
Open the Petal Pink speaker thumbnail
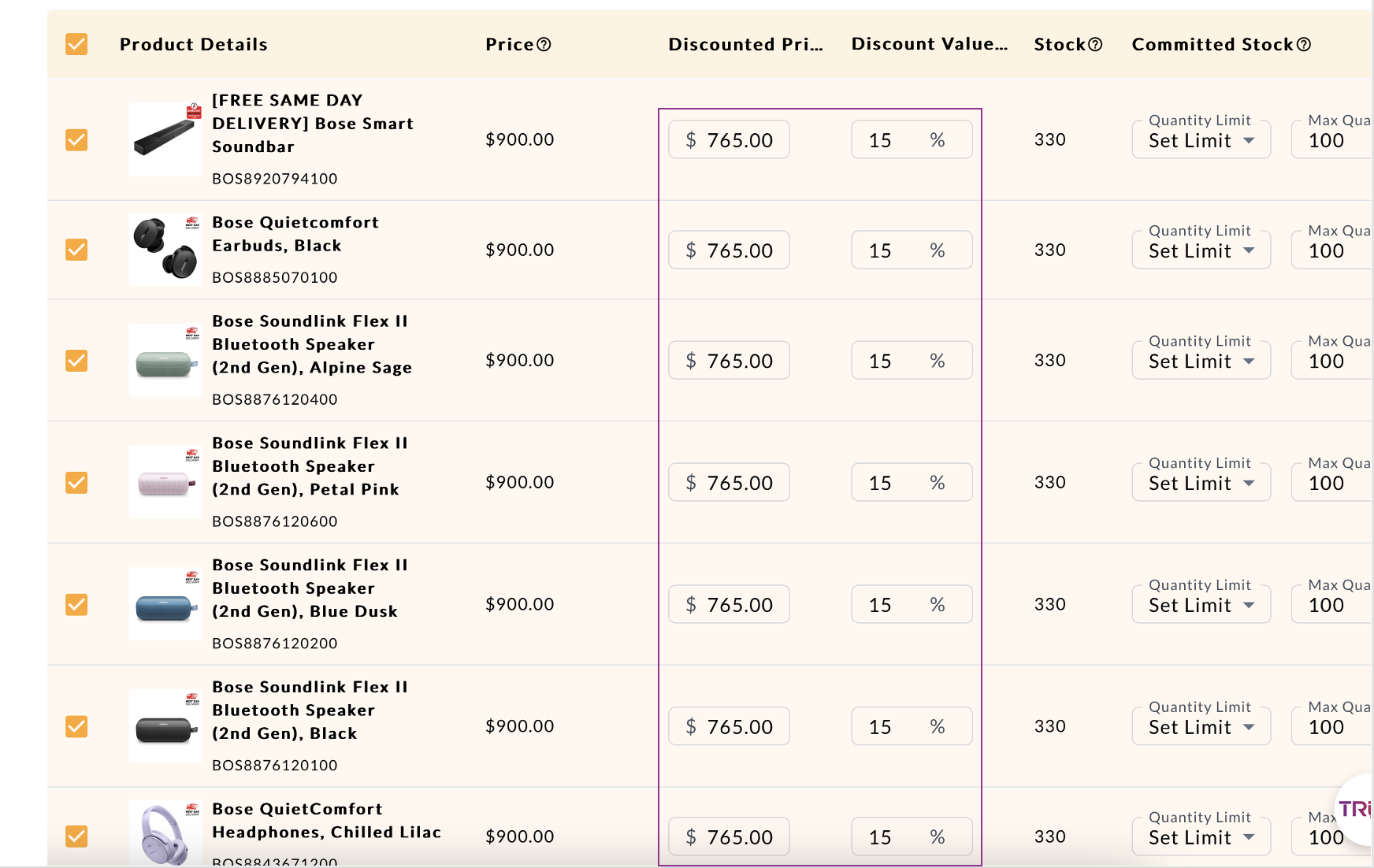point(165,482)
